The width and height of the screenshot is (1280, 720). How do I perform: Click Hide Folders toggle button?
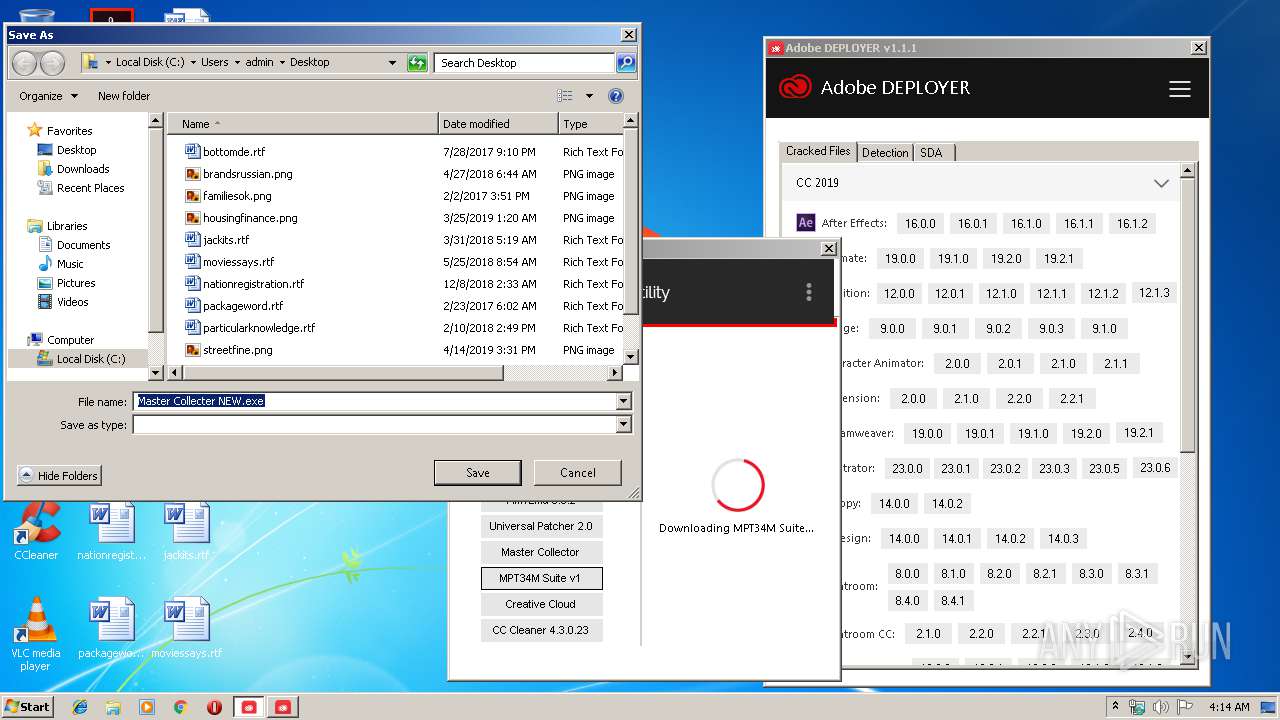pos(59,476)
